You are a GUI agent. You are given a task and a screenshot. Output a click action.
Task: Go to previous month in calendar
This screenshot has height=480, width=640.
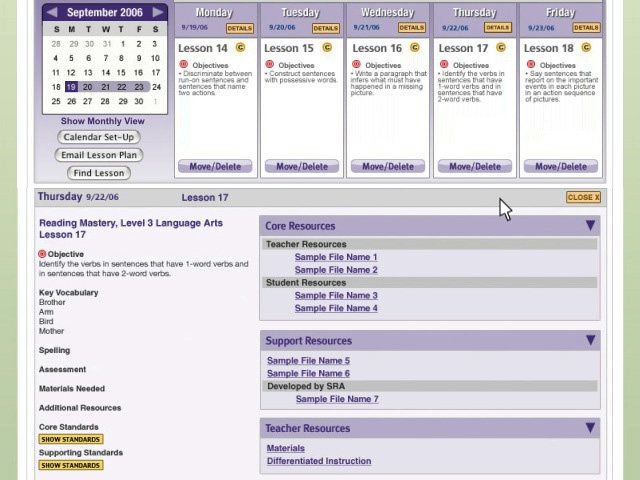point(51,13)
